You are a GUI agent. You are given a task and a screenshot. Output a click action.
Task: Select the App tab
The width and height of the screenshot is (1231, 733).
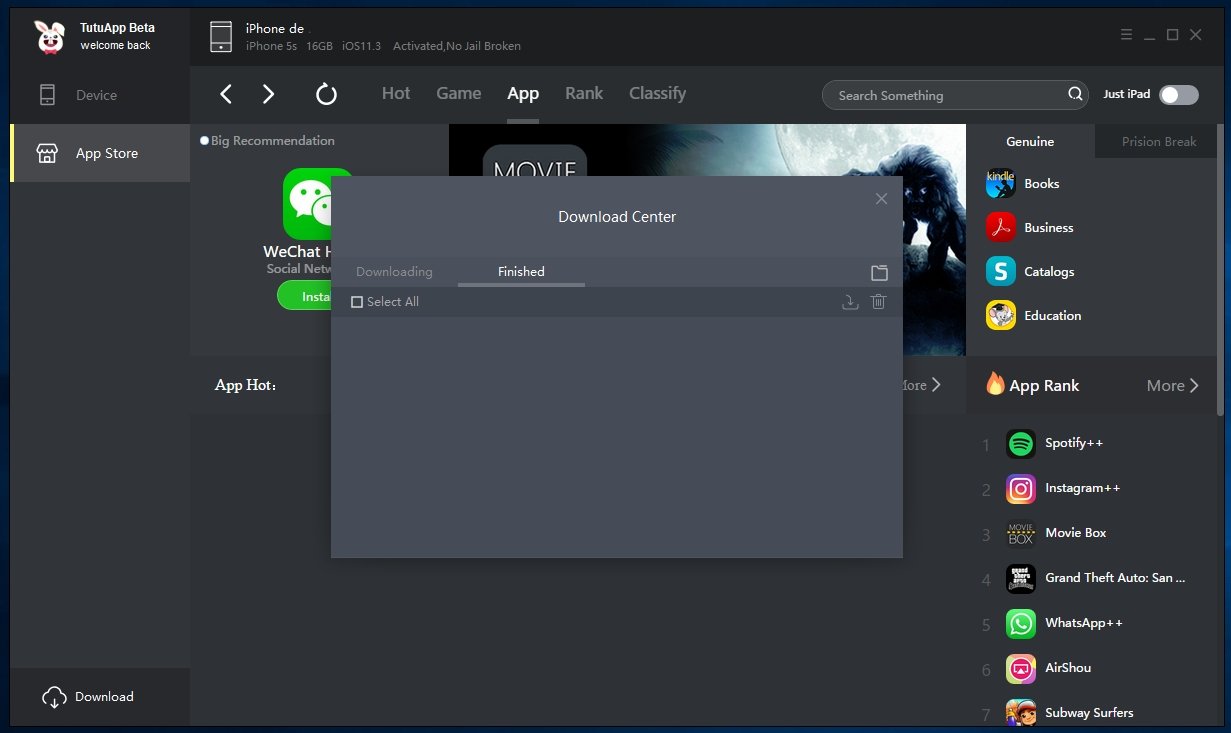point(523,93)
